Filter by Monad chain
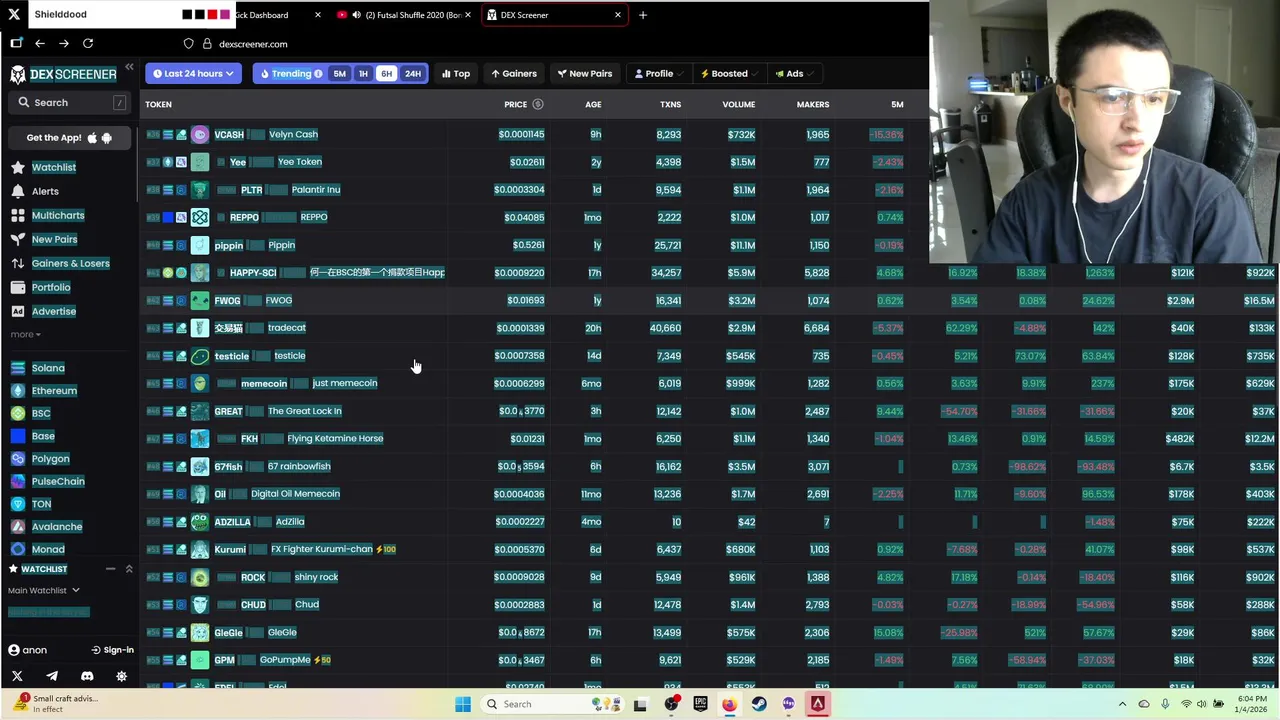This screenshot has width=1280, height=720. pyautogui.click(x=48, y=549)
